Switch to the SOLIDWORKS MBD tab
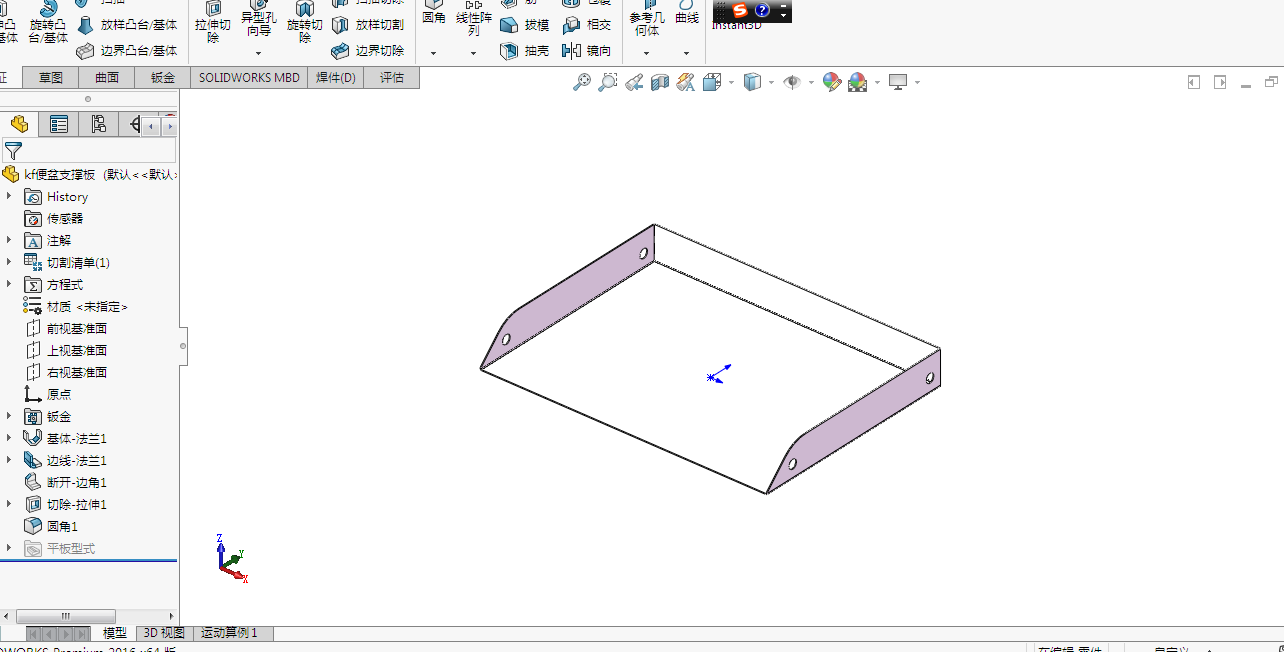The width and height of the screenshot is (1284, 652). [x=249, y=78]
